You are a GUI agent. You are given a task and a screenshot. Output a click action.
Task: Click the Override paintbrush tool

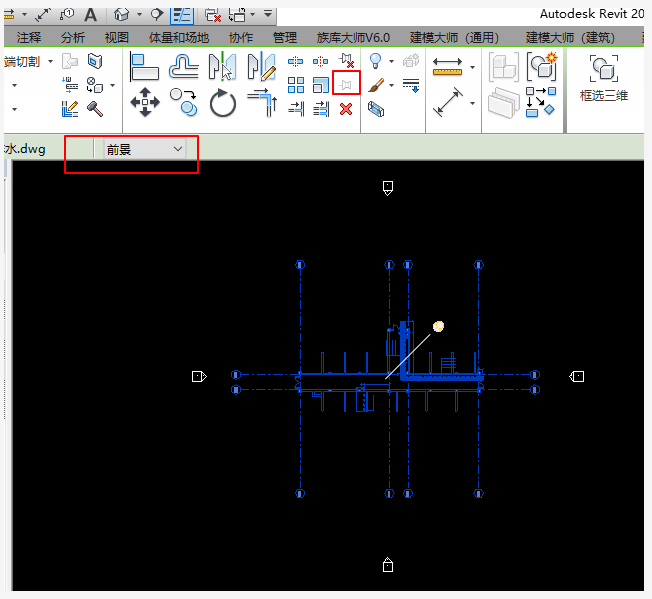376,85
